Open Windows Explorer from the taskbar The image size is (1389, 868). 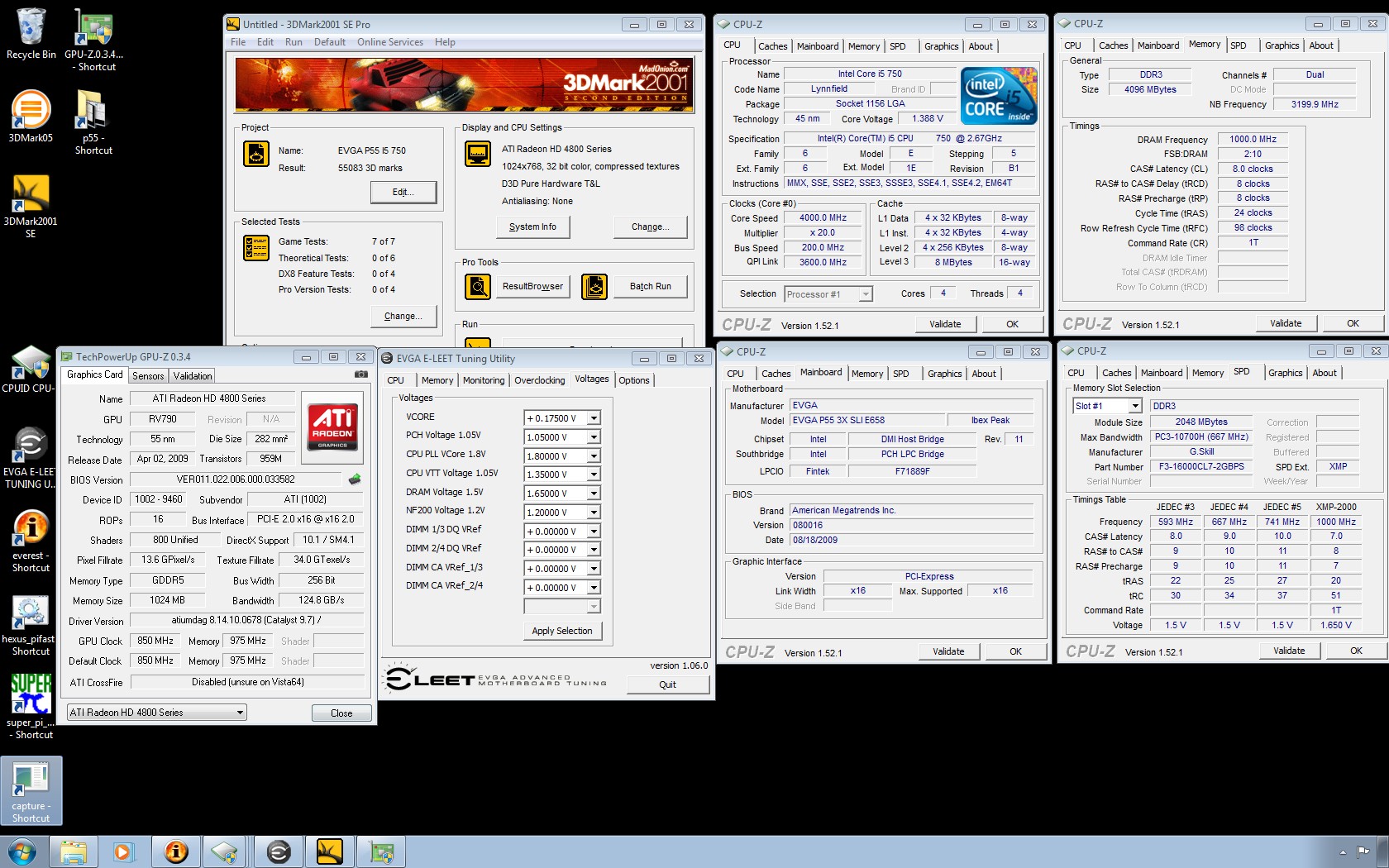[x=74, y=851]
